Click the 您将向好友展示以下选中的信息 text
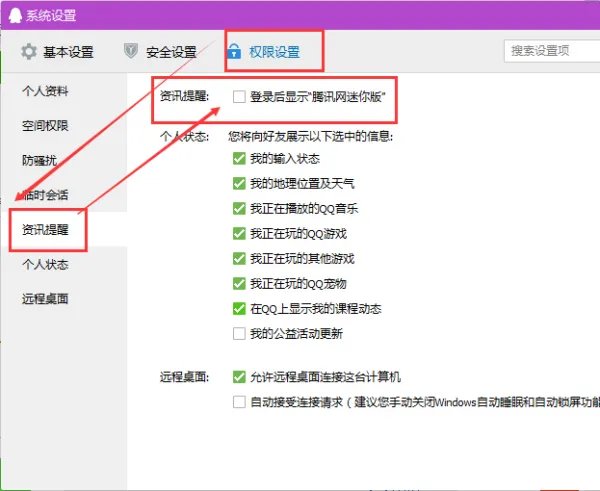The height and width of the screenshot is (491, 600). pos(310,136)
